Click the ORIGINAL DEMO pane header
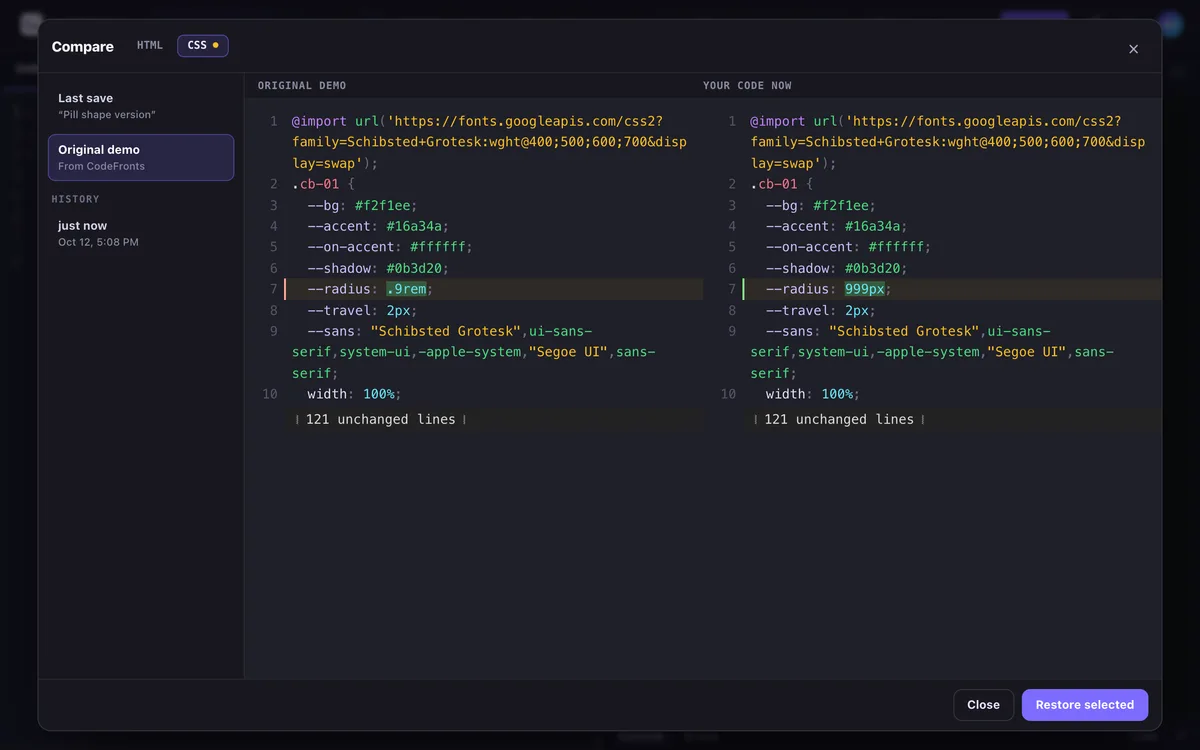The width and height of the screenshot is (1200, 750). coord(302,86)
